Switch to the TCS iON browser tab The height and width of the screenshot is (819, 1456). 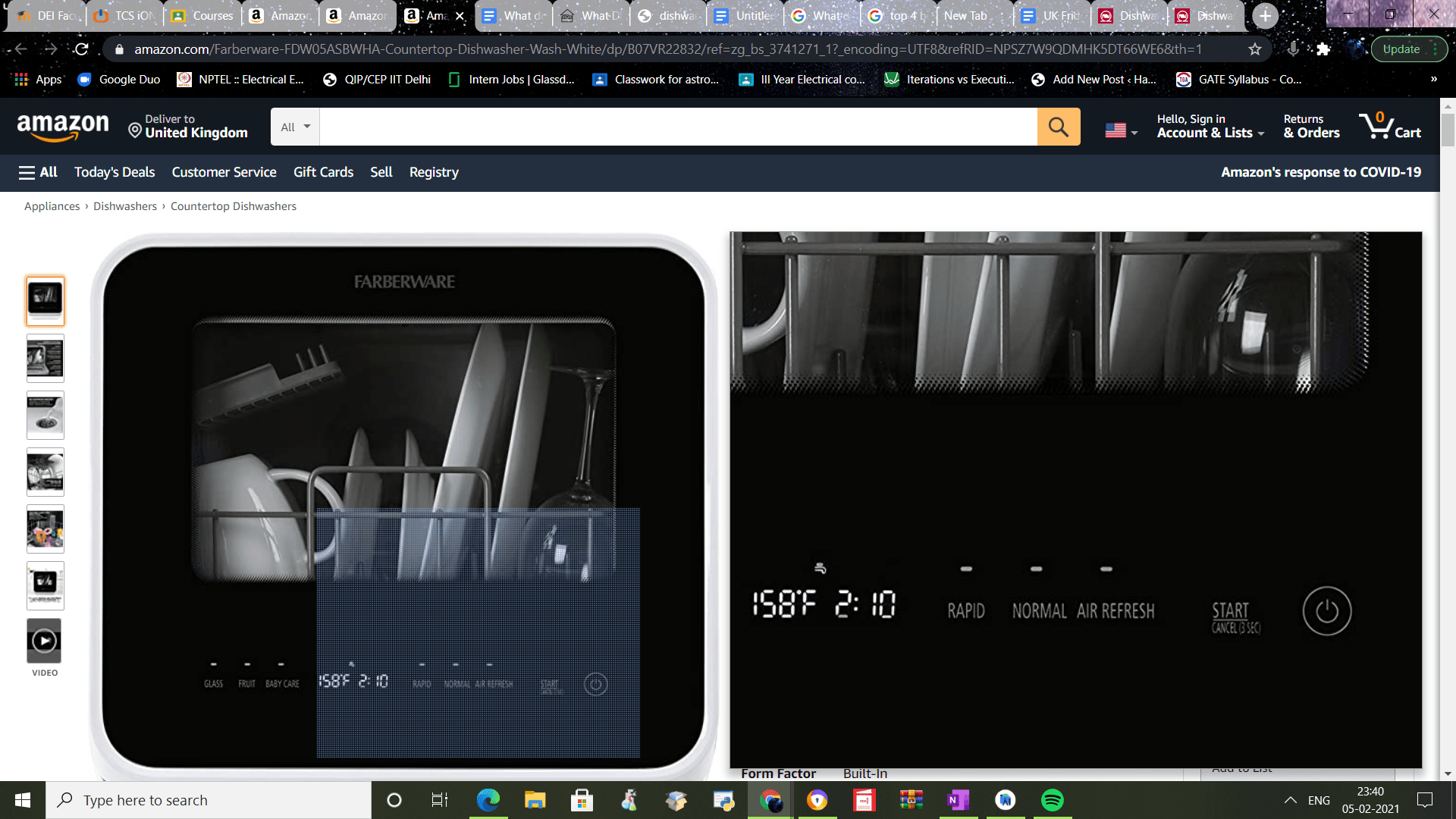pyautogui.click(x=126, y=15)
